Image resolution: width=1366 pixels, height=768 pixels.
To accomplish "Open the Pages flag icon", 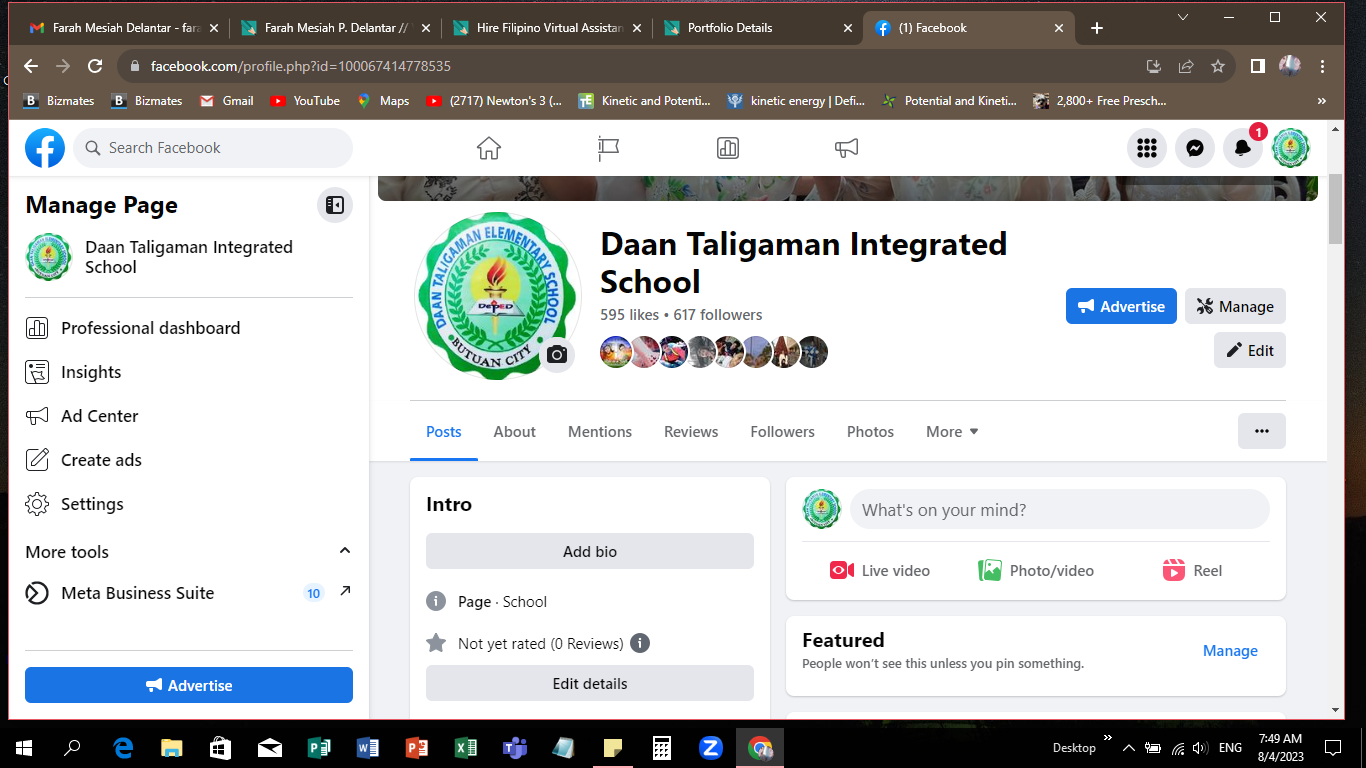I will coord(608,148).
